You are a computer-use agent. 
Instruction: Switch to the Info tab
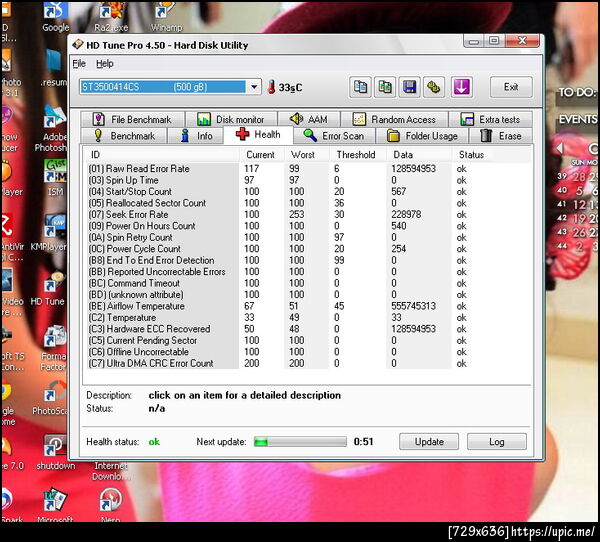coord(196,136)
